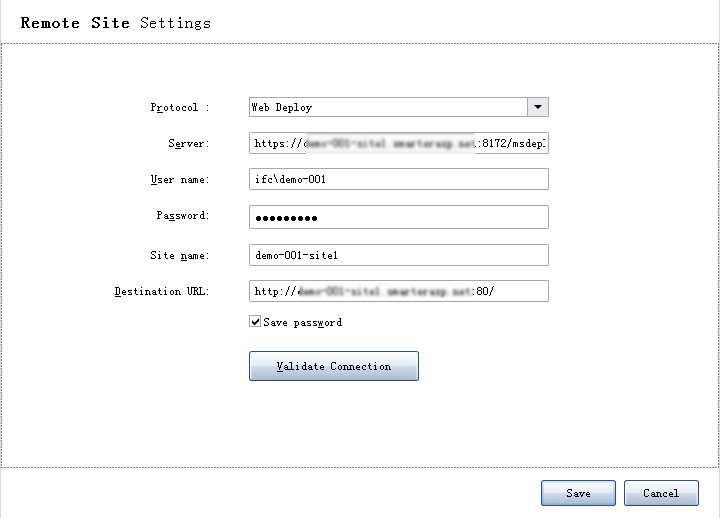
Task: Click inside the masked Password field
Action: pyautogui.click(x=398, y=217)
